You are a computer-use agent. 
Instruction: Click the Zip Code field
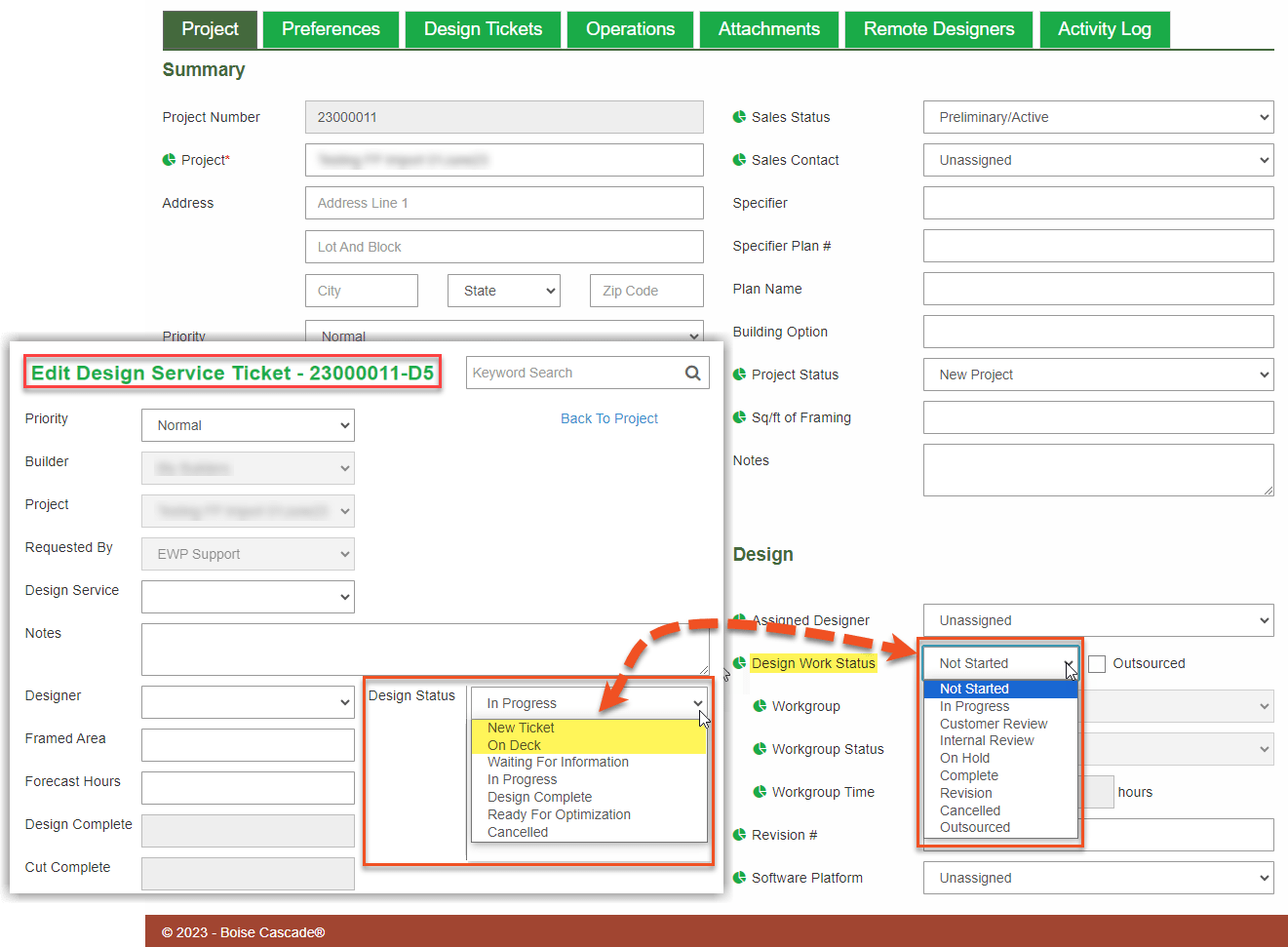pos(646,291)
